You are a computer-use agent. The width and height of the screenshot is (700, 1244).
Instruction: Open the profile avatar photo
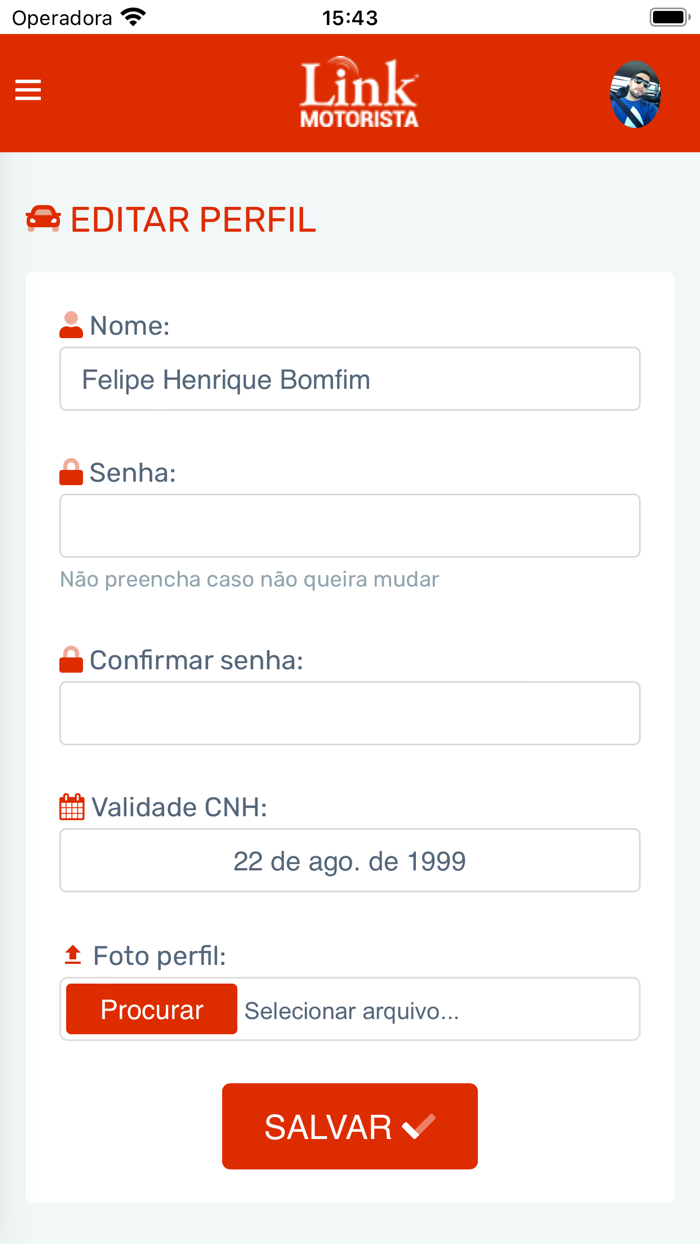coord(636,94)
